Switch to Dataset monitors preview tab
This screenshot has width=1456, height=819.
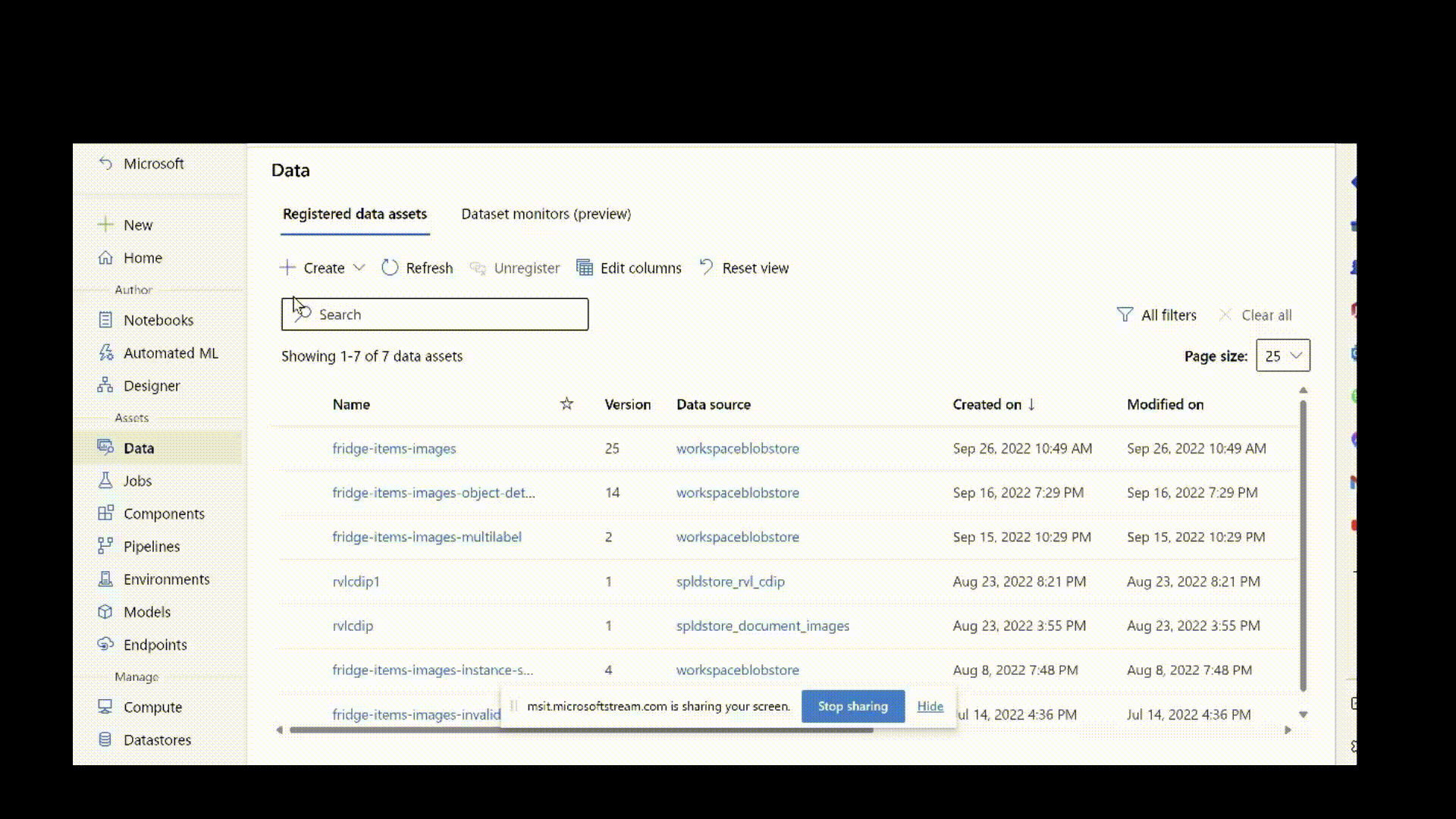[x=545, y=213]
